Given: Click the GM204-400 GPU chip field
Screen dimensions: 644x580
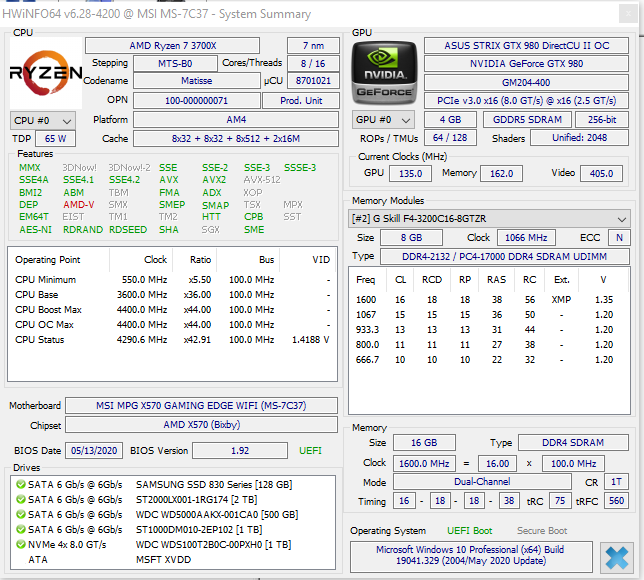Looking at the screenshot, I should tap(526, 83).
